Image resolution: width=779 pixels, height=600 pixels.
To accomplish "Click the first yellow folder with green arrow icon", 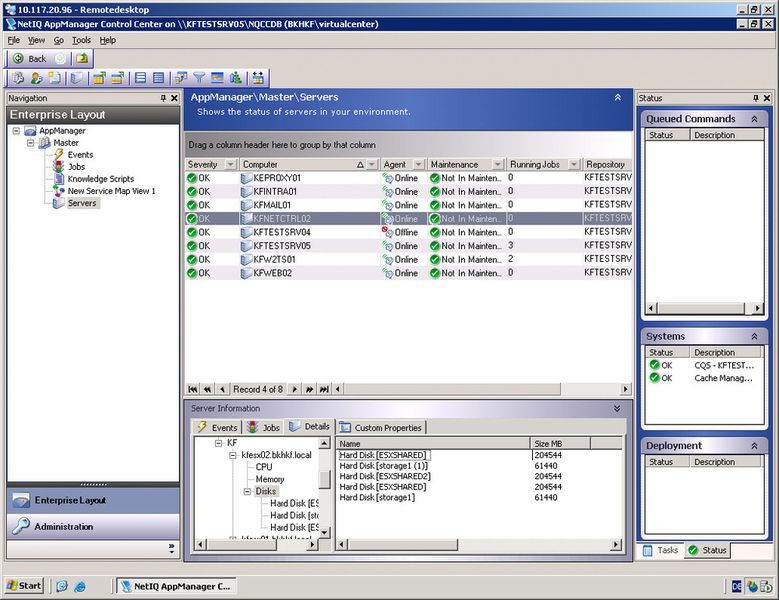I will point(99,78).
